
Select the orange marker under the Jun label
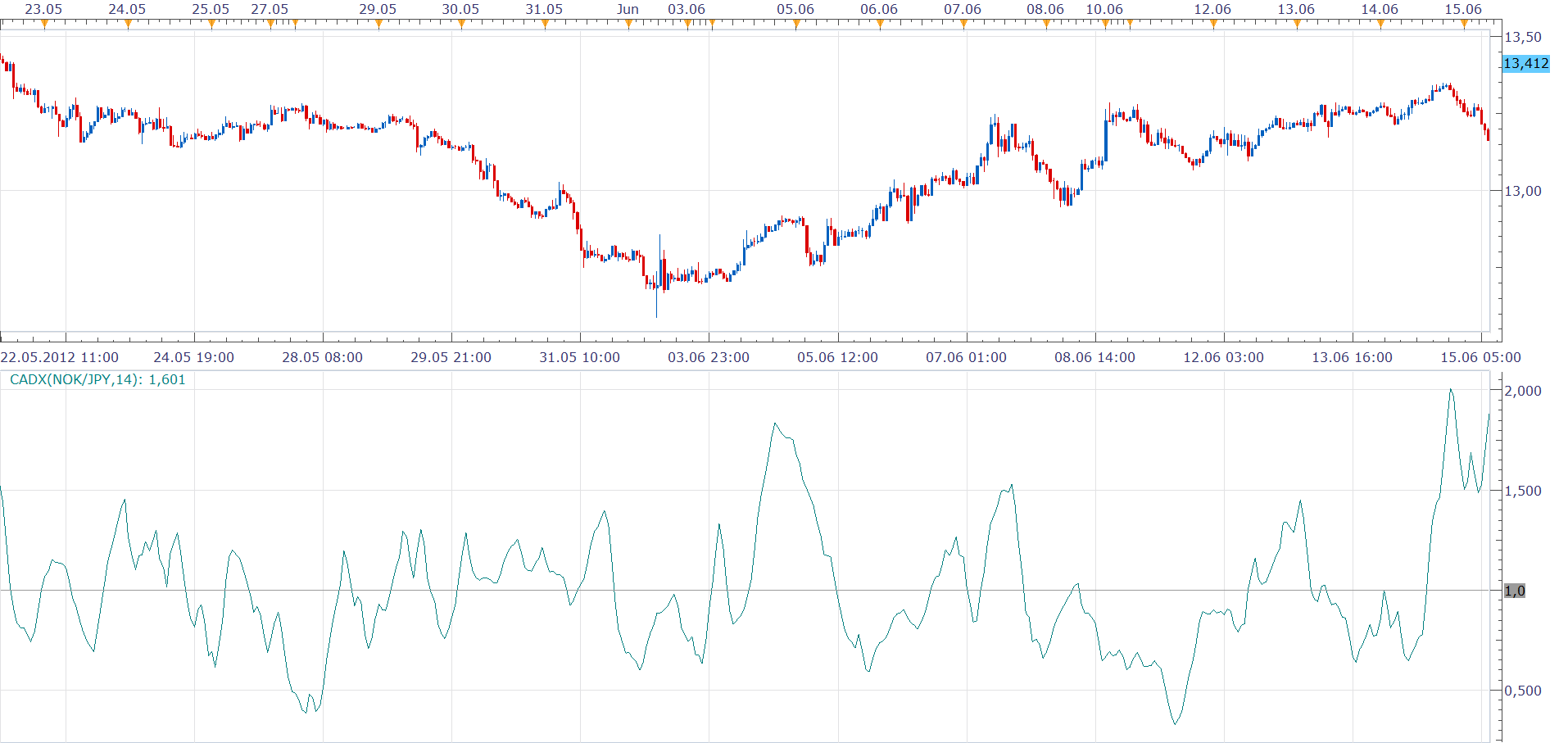628,24
